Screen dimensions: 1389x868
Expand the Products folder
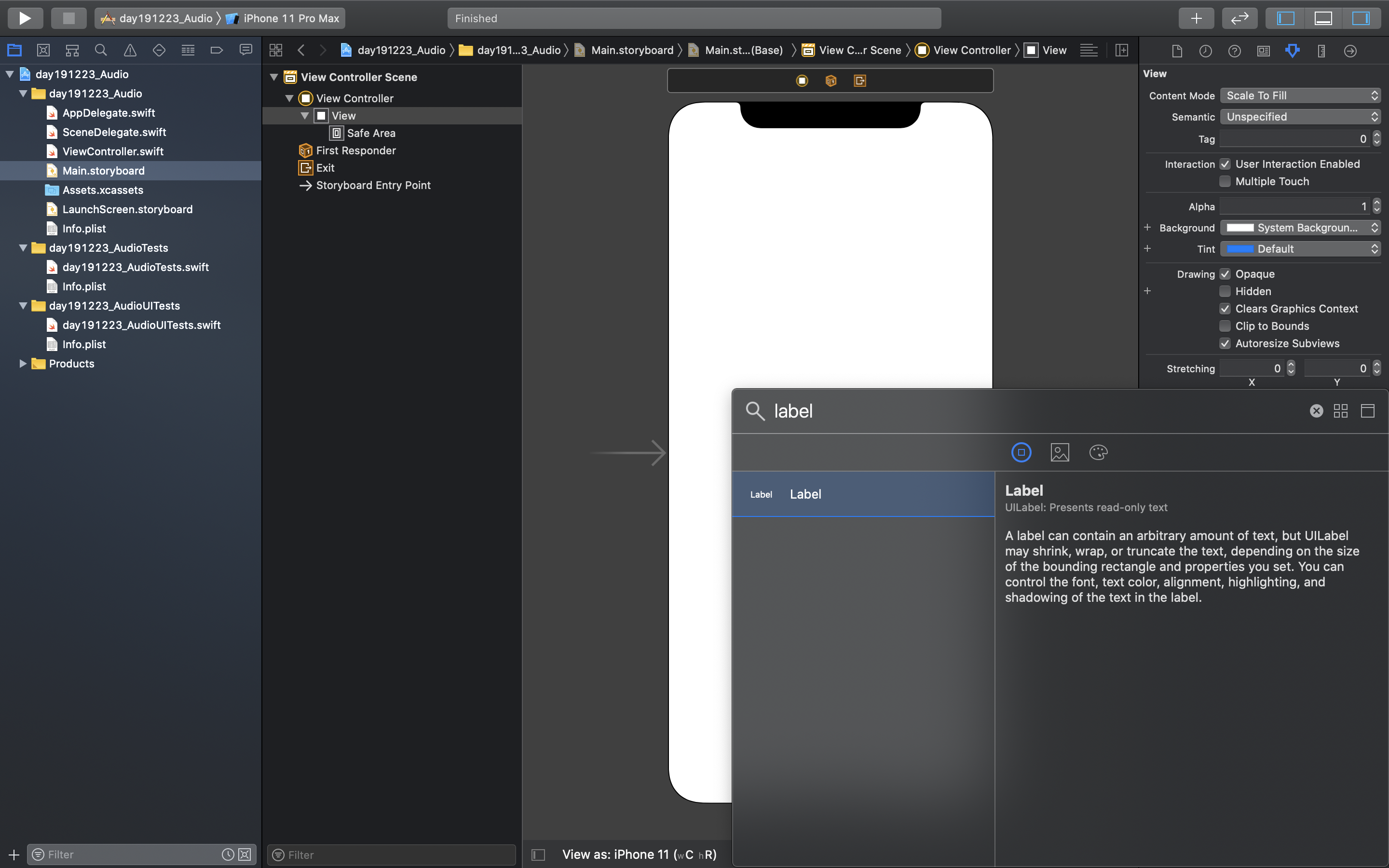[x=22, y=364]
